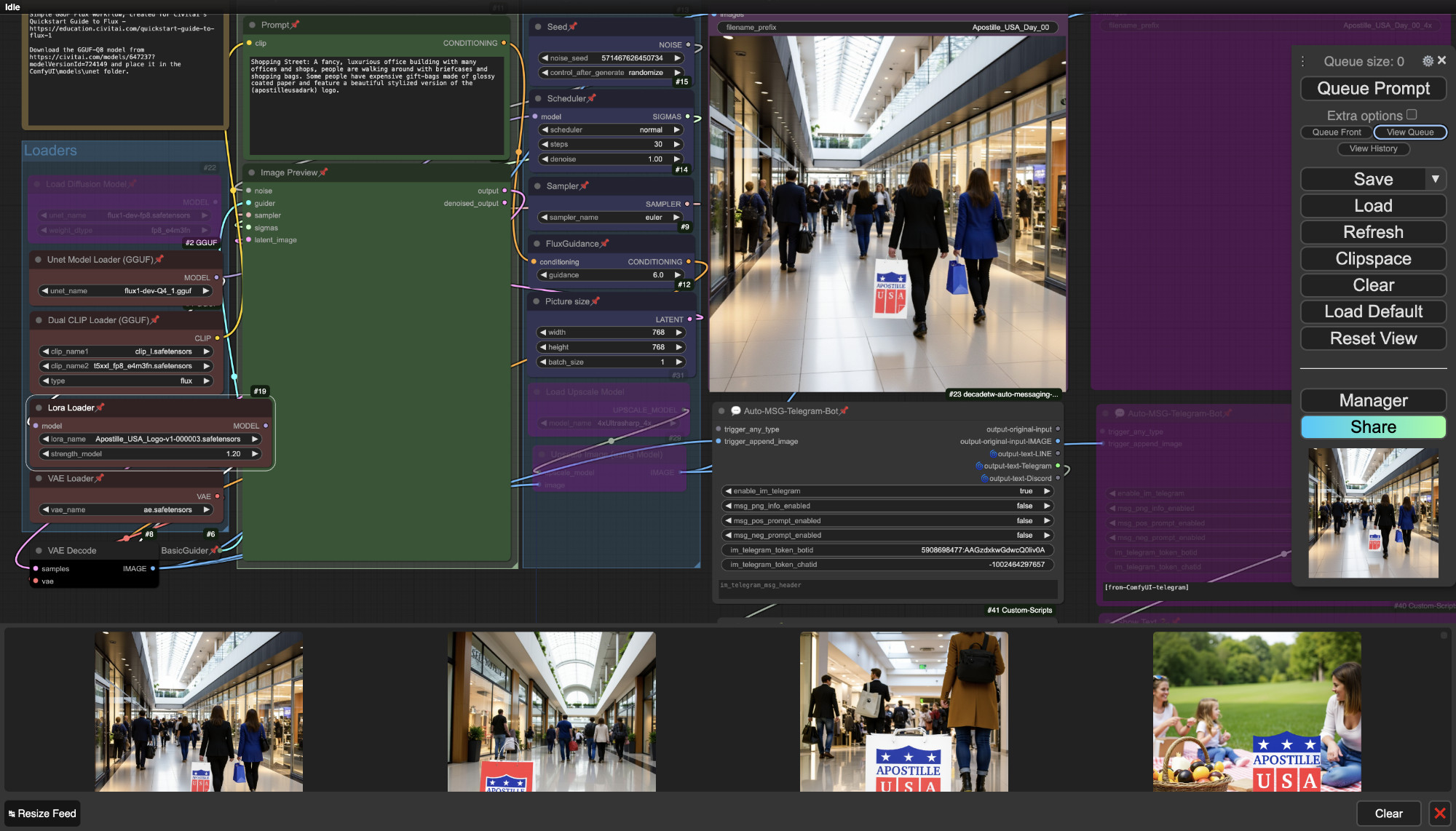Click Queue Prompt button
The image size is (1456, 831).
tap(1373, 89)
